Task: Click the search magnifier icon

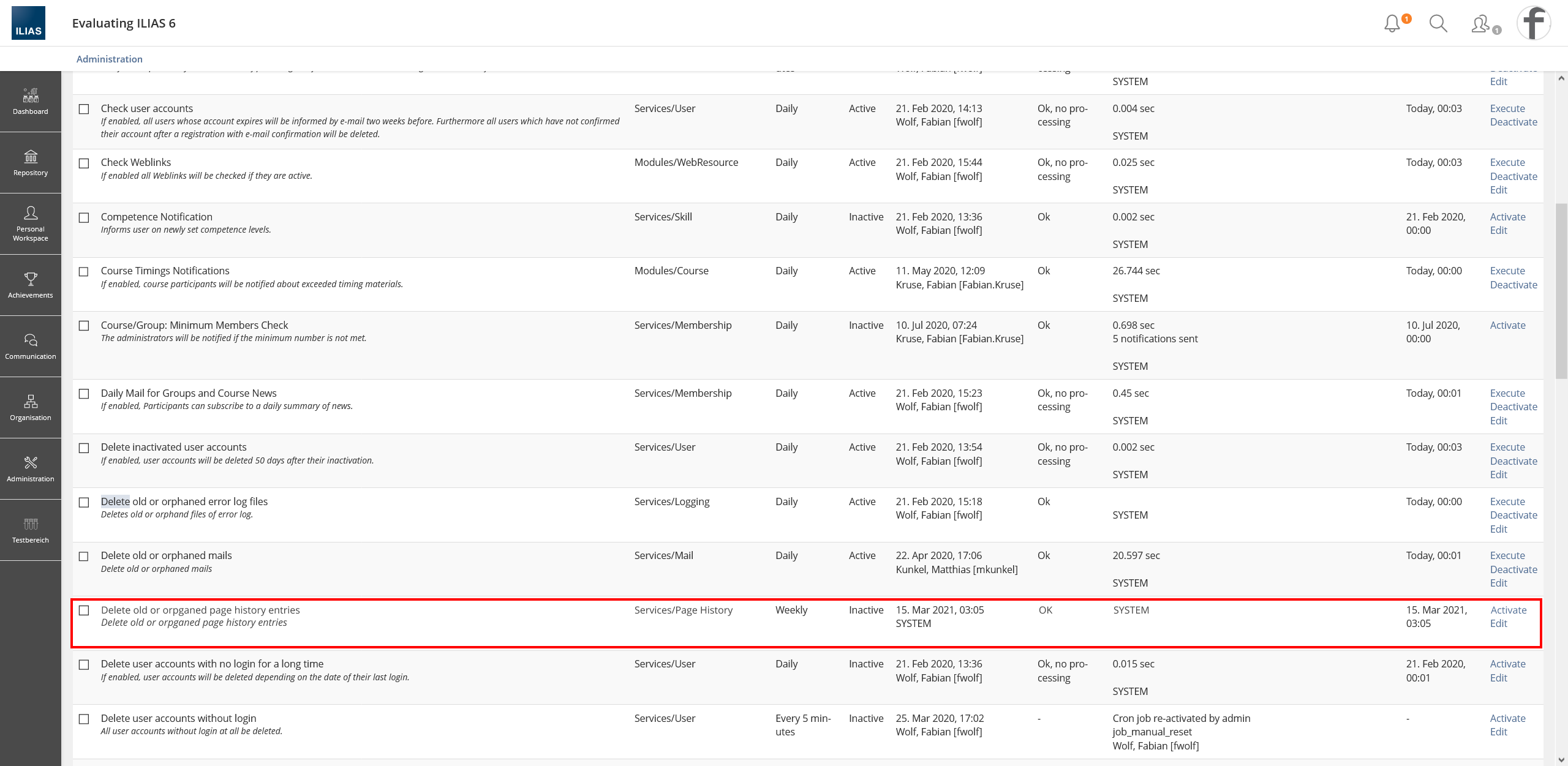Action: 1438,24
